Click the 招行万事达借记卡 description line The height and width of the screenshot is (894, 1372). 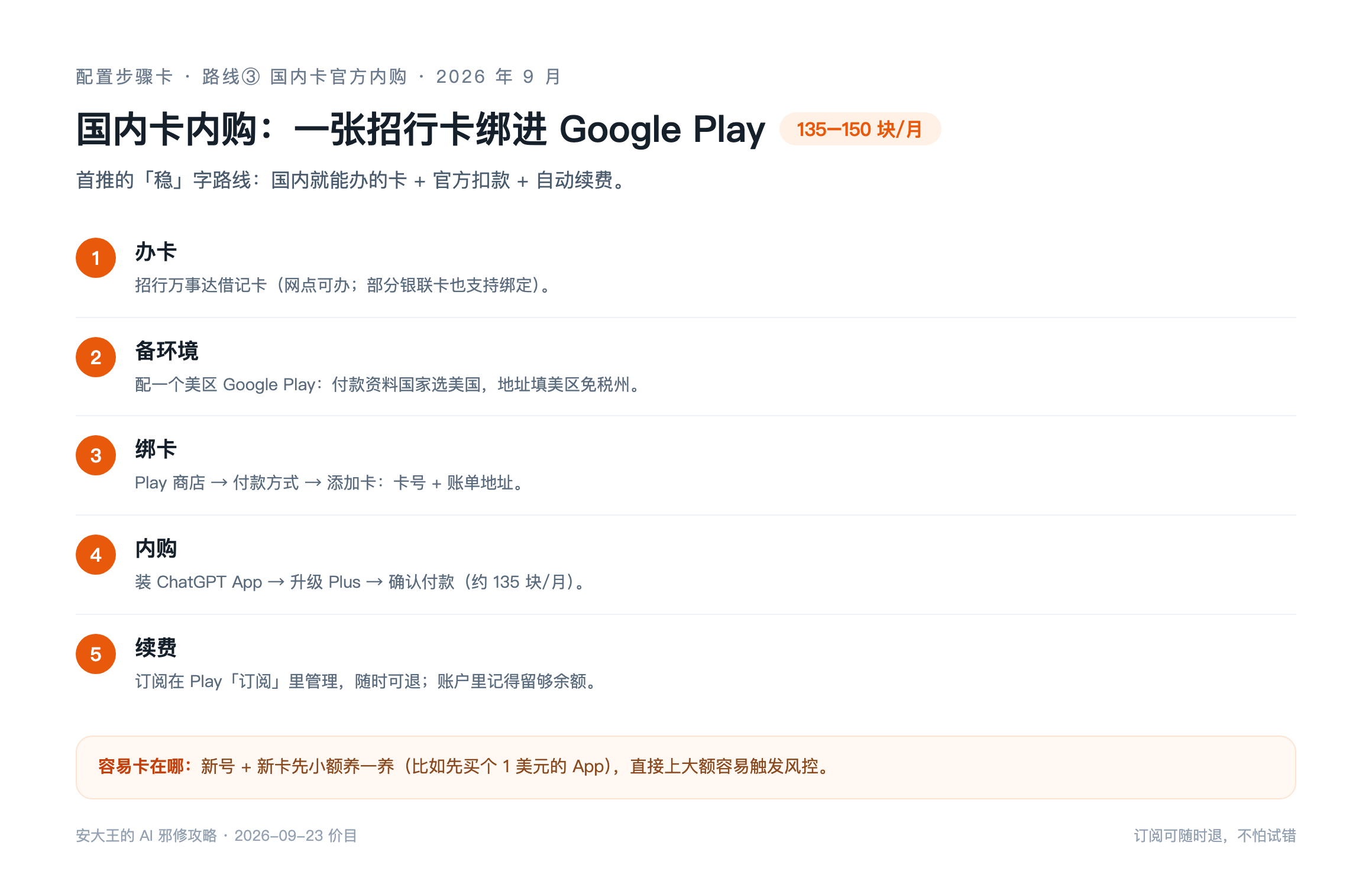345,286
